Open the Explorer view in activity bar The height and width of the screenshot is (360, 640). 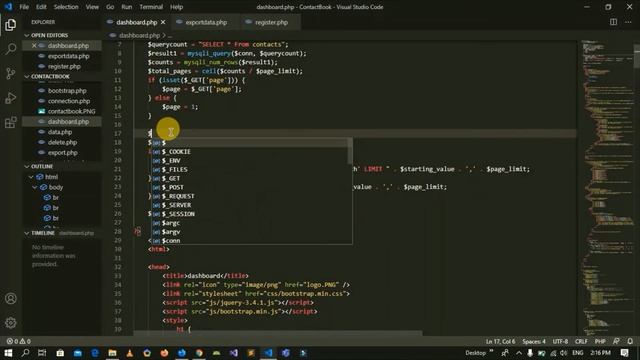coord(11,25)
